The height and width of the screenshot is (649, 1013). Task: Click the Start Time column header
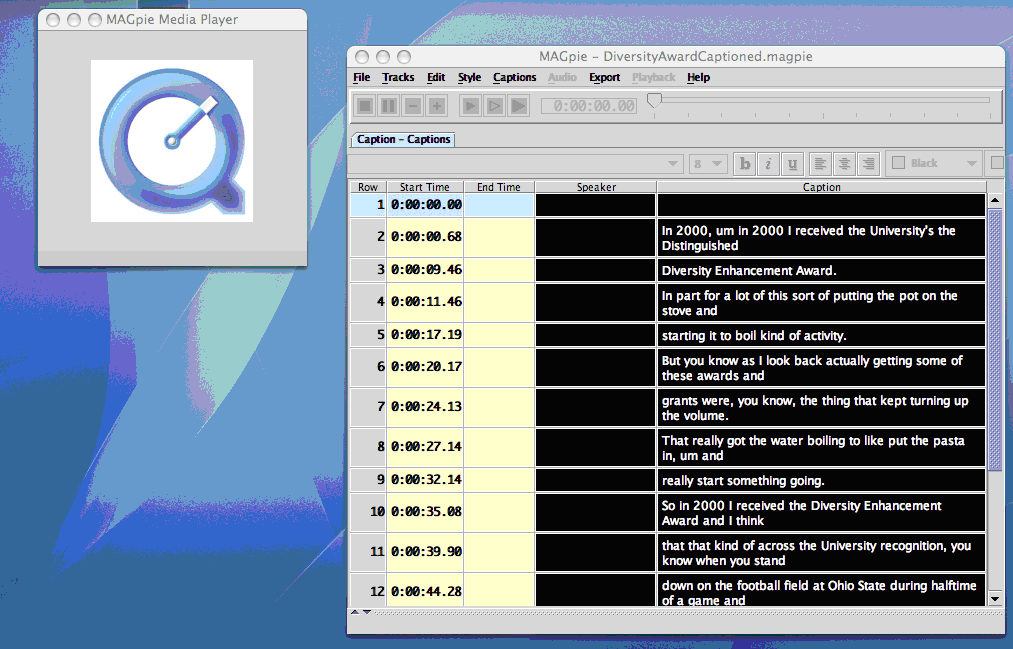pyautogui.click(x=425, y=187)
